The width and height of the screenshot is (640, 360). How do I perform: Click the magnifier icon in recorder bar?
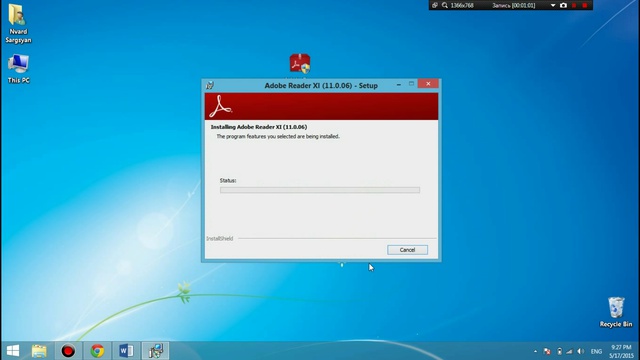point(444,5)
